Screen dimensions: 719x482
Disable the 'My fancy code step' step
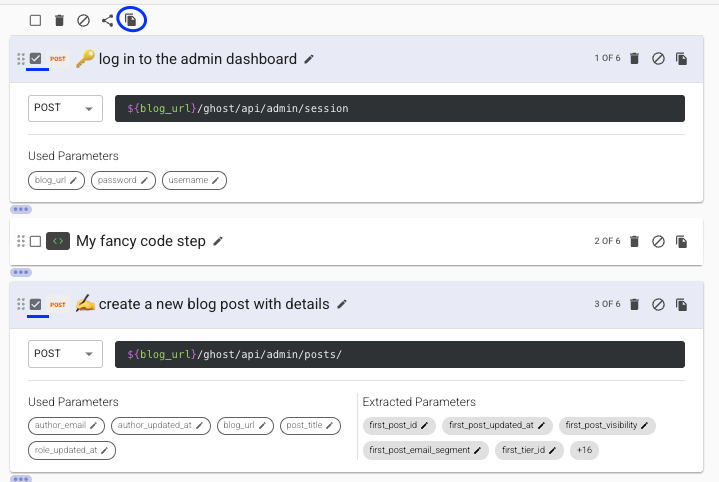pos(658,241)
